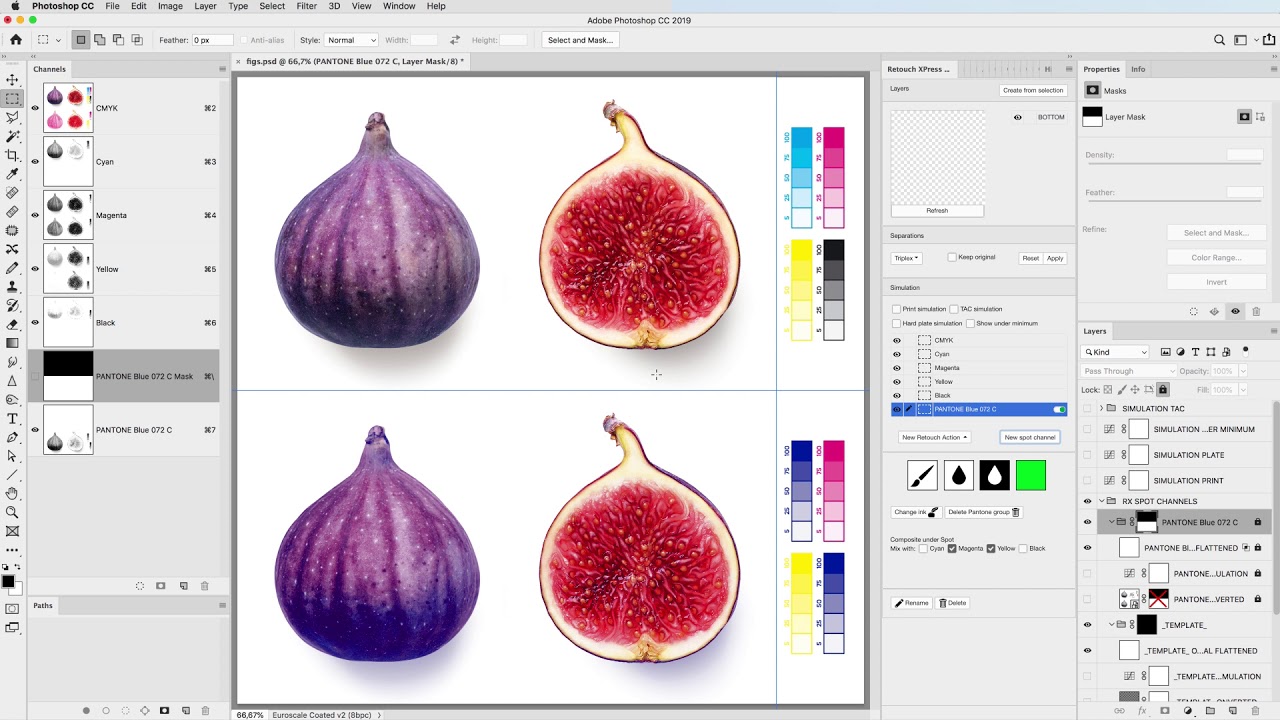Viewport: 1280px width, 720px height.
Task: Click the brush icon in Retouch XPress
Action: [x=922, y=475]
